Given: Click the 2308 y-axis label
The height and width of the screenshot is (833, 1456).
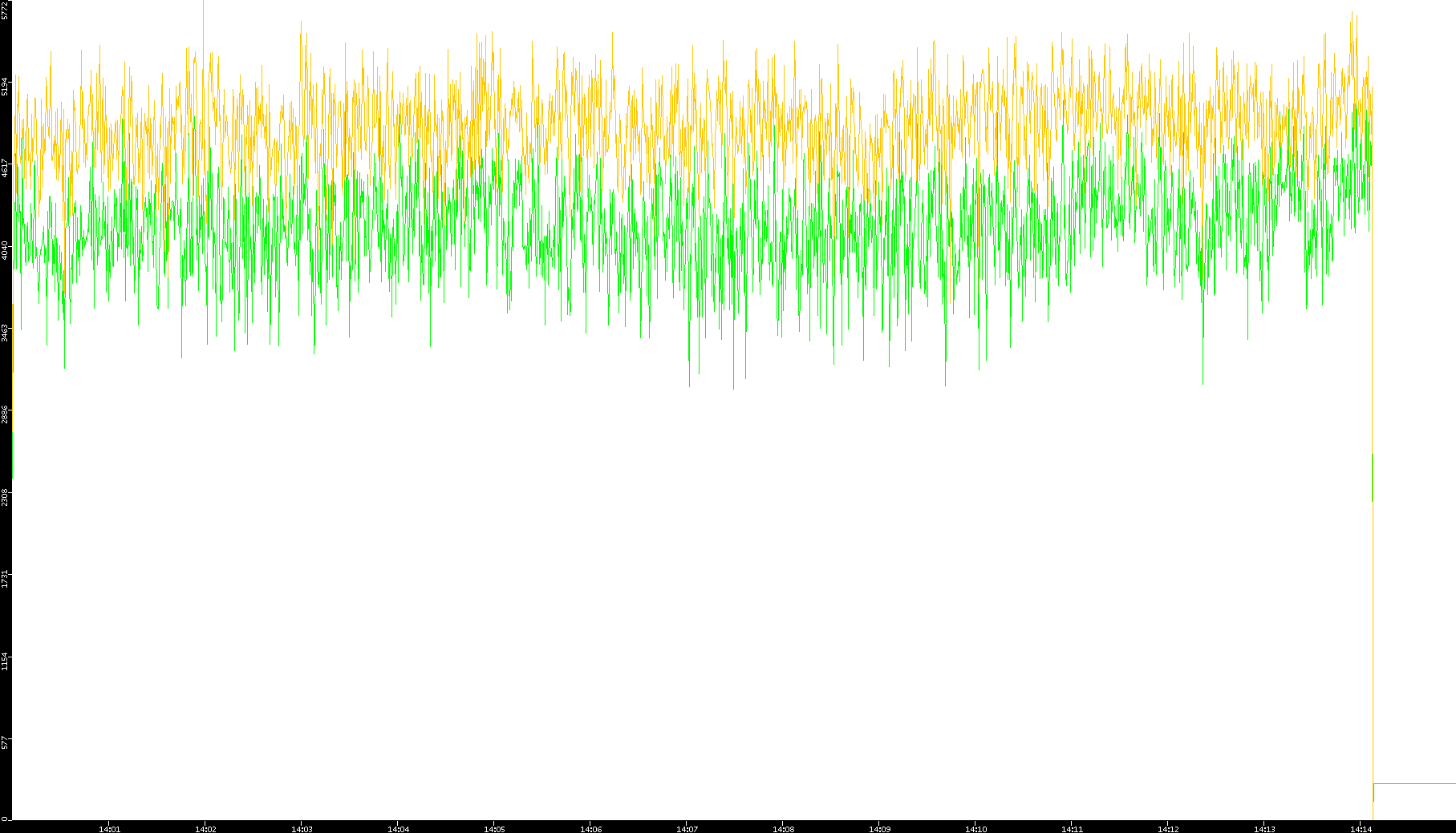Looking at the screenshot, I should click(x=5, y=497).
